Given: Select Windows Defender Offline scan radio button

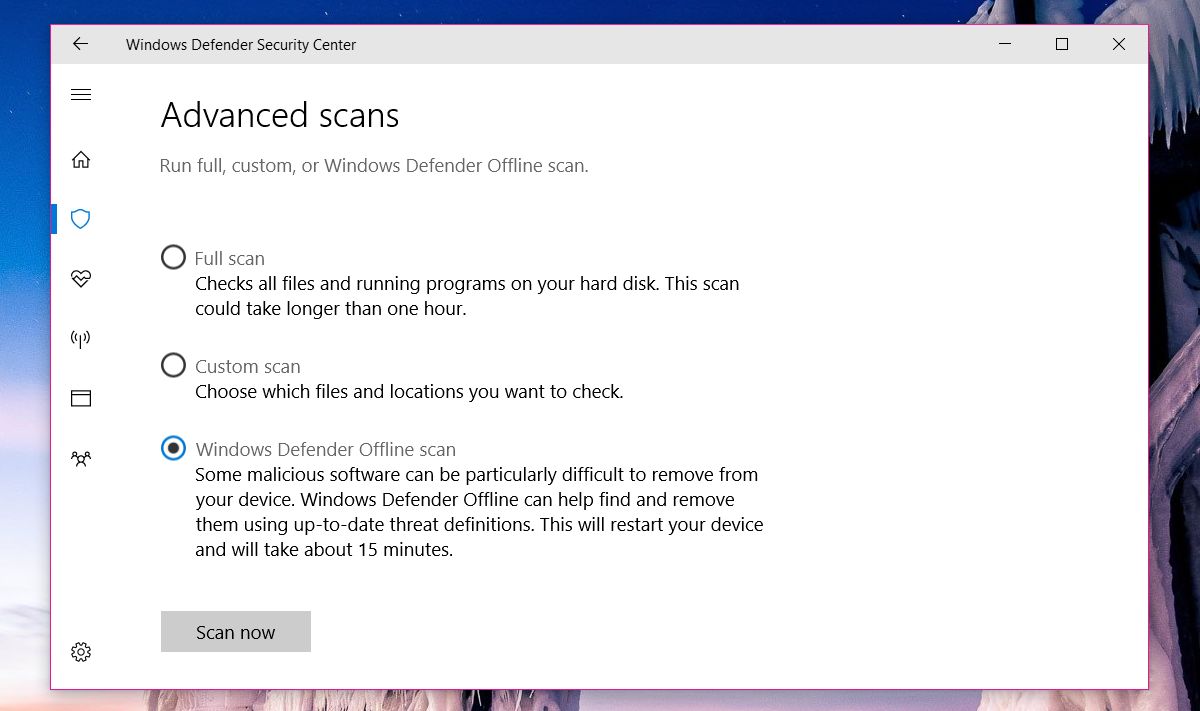Looking at the screenshot, I should (173, 449).
